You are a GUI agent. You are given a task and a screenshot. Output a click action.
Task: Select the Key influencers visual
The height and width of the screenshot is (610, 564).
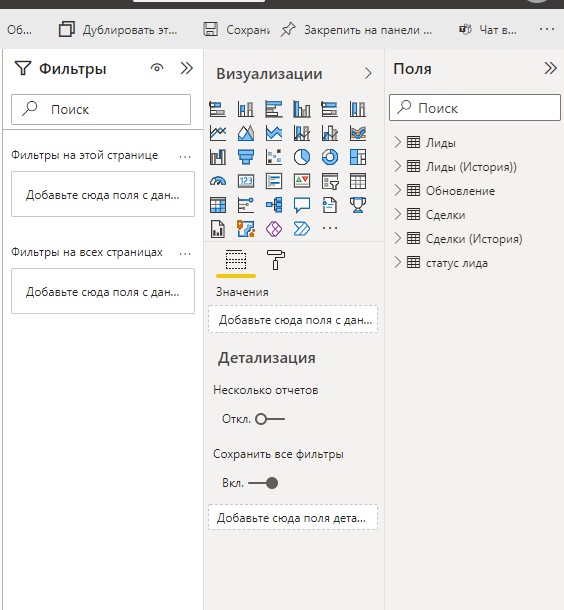click(x=245, y=205)
